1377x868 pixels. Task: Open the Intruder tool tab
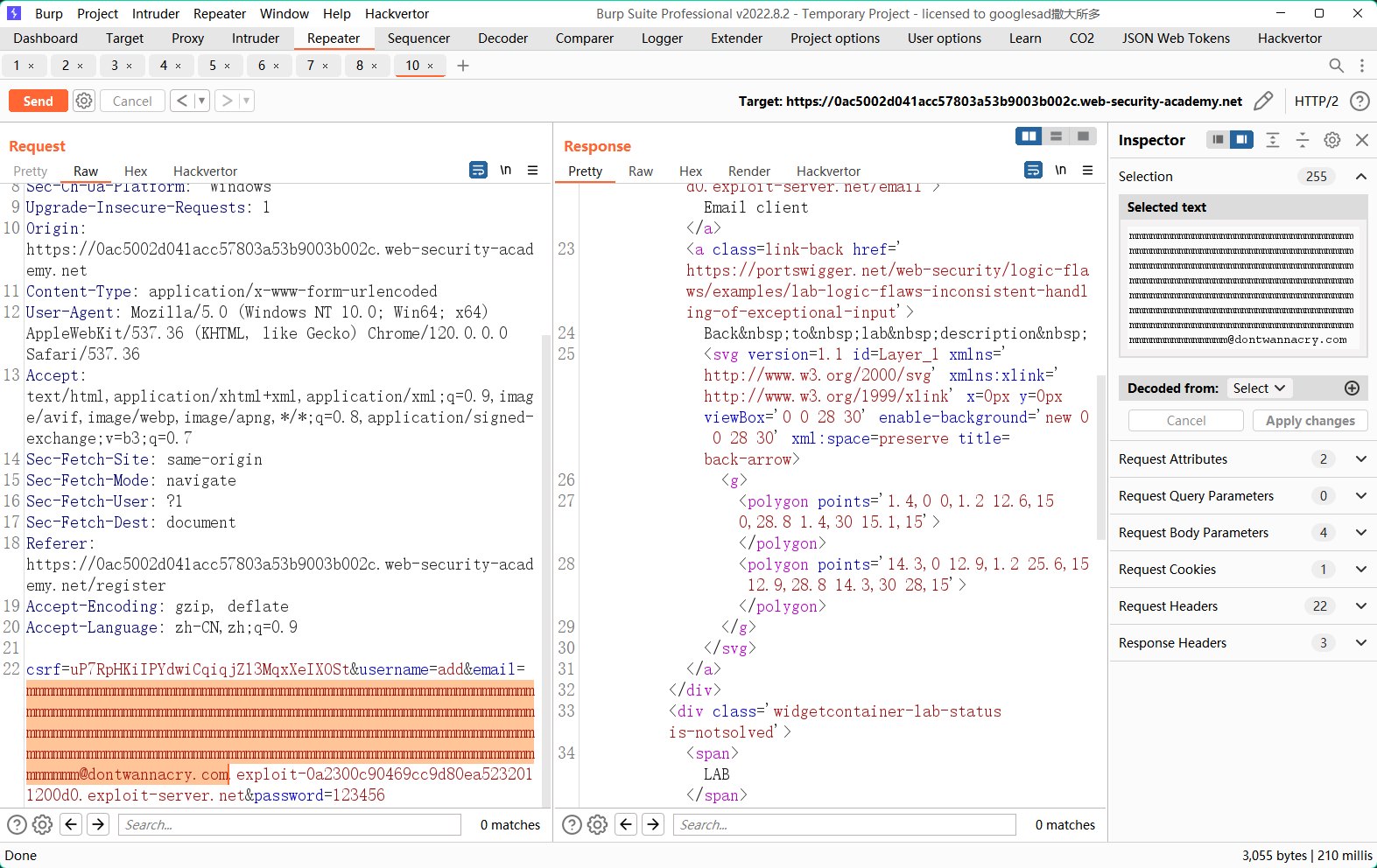pos(256,38)
